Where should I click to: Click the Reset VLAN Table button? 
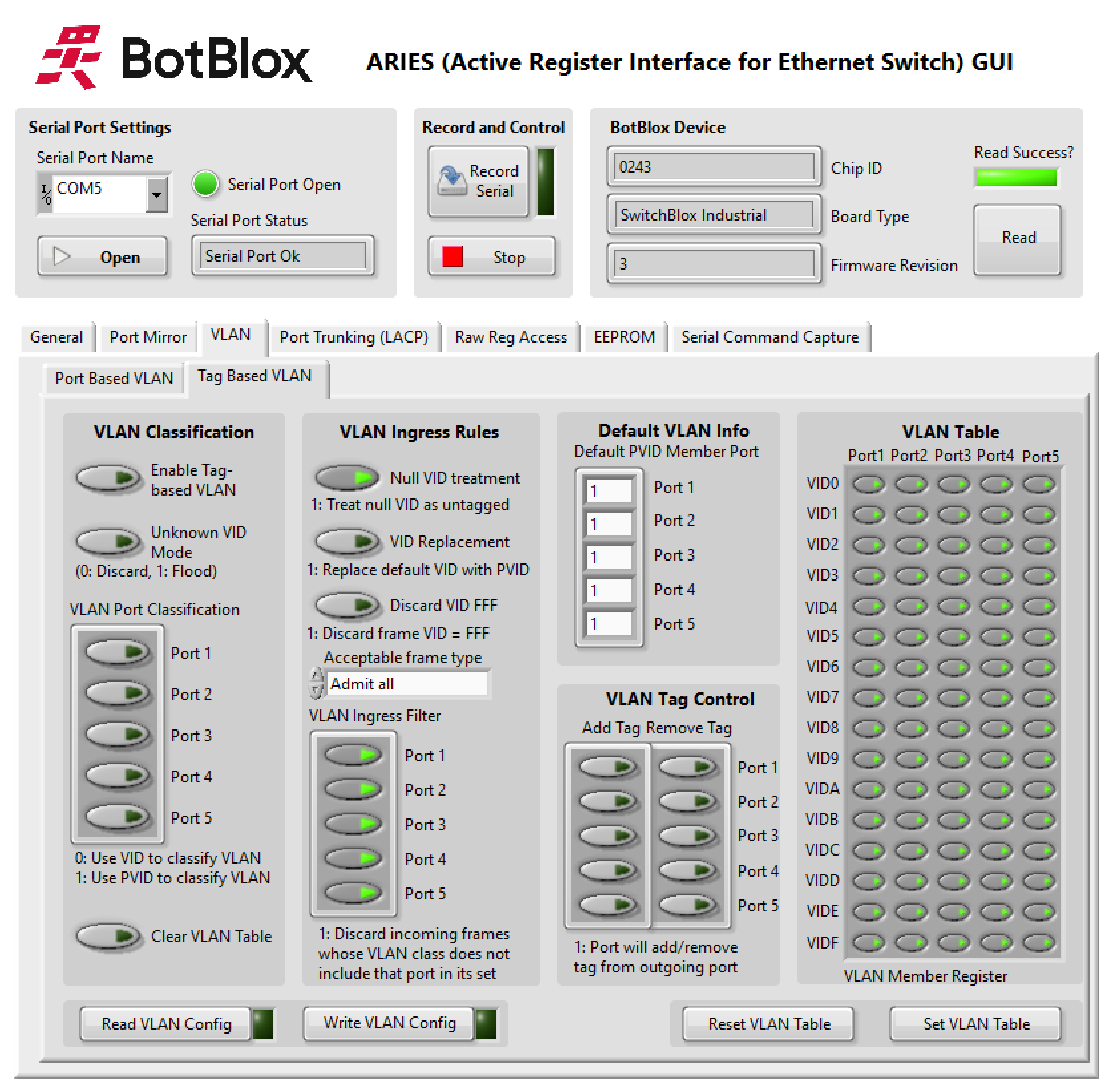[x=769, y=1024]
